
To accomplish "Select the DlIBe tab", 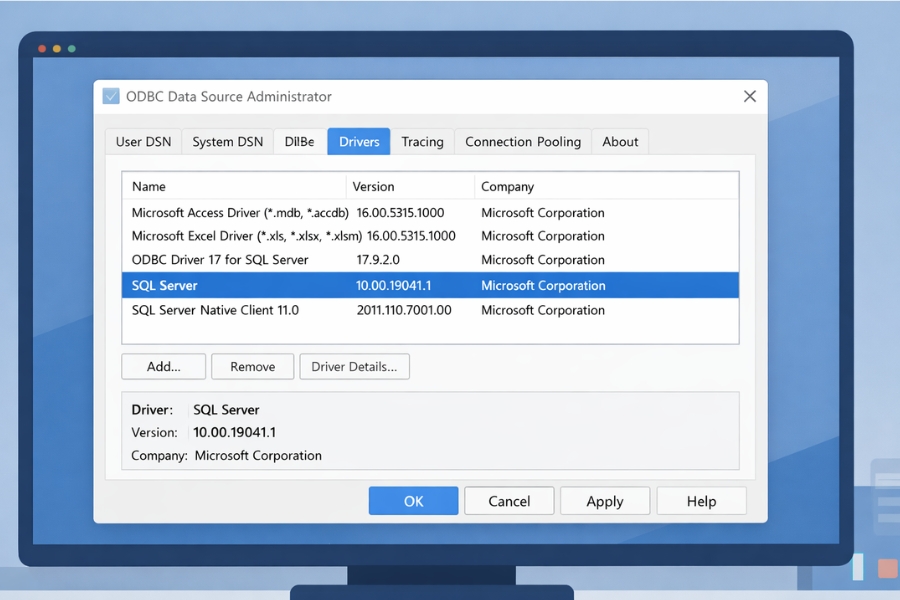I will coord(299,141).
